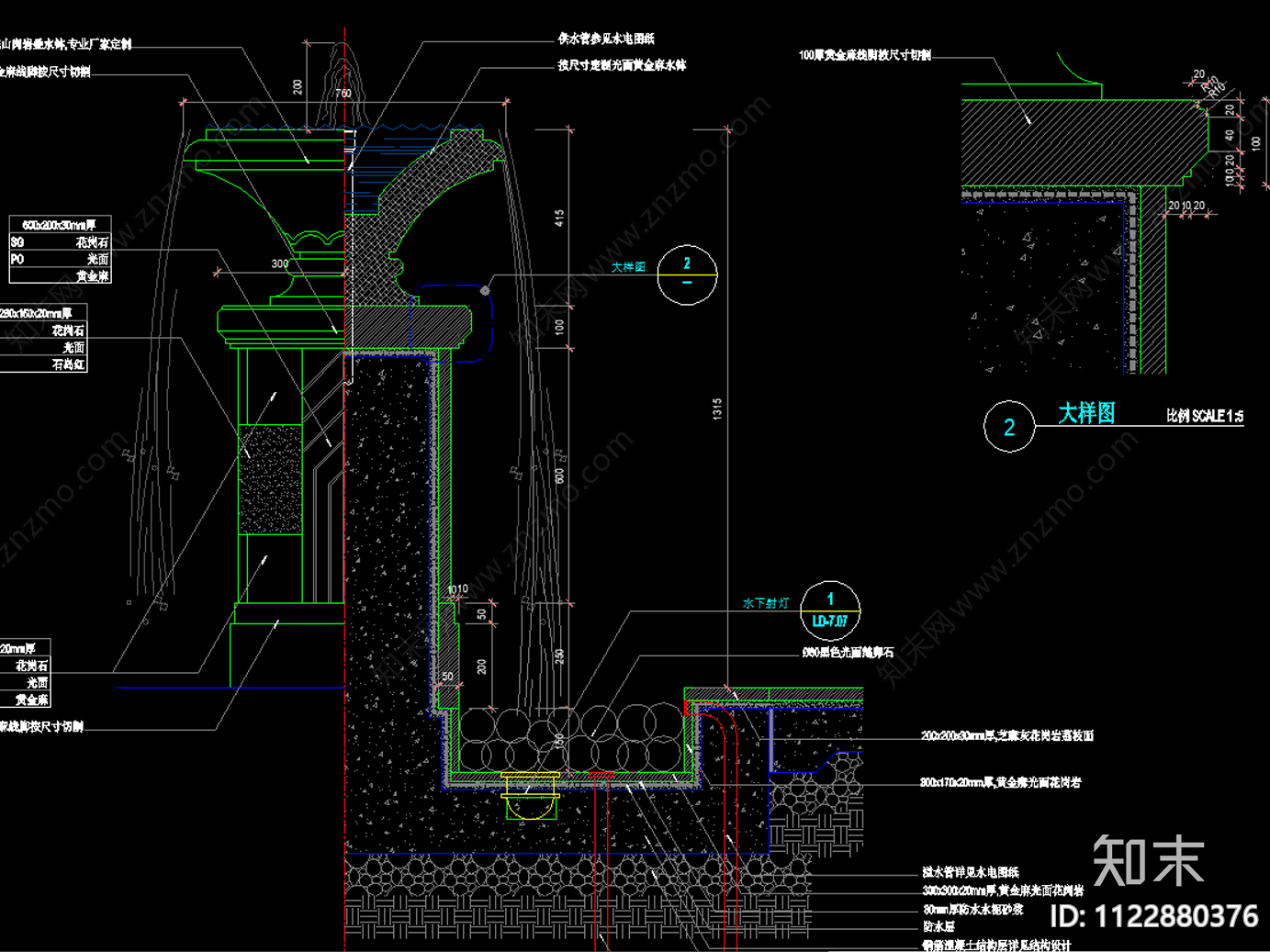1270x952 pixels.
Task: Select the 800x170x20mm厚 黄金麻光面花岗岩 annotation
Action: pos(1001,783)
